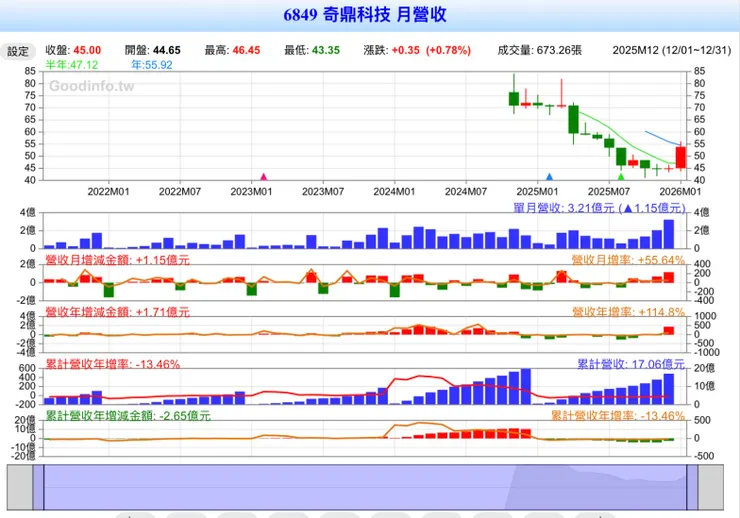Click the blue triangle marker near 2025M01
740x518 pixels.
click(549, 177)
